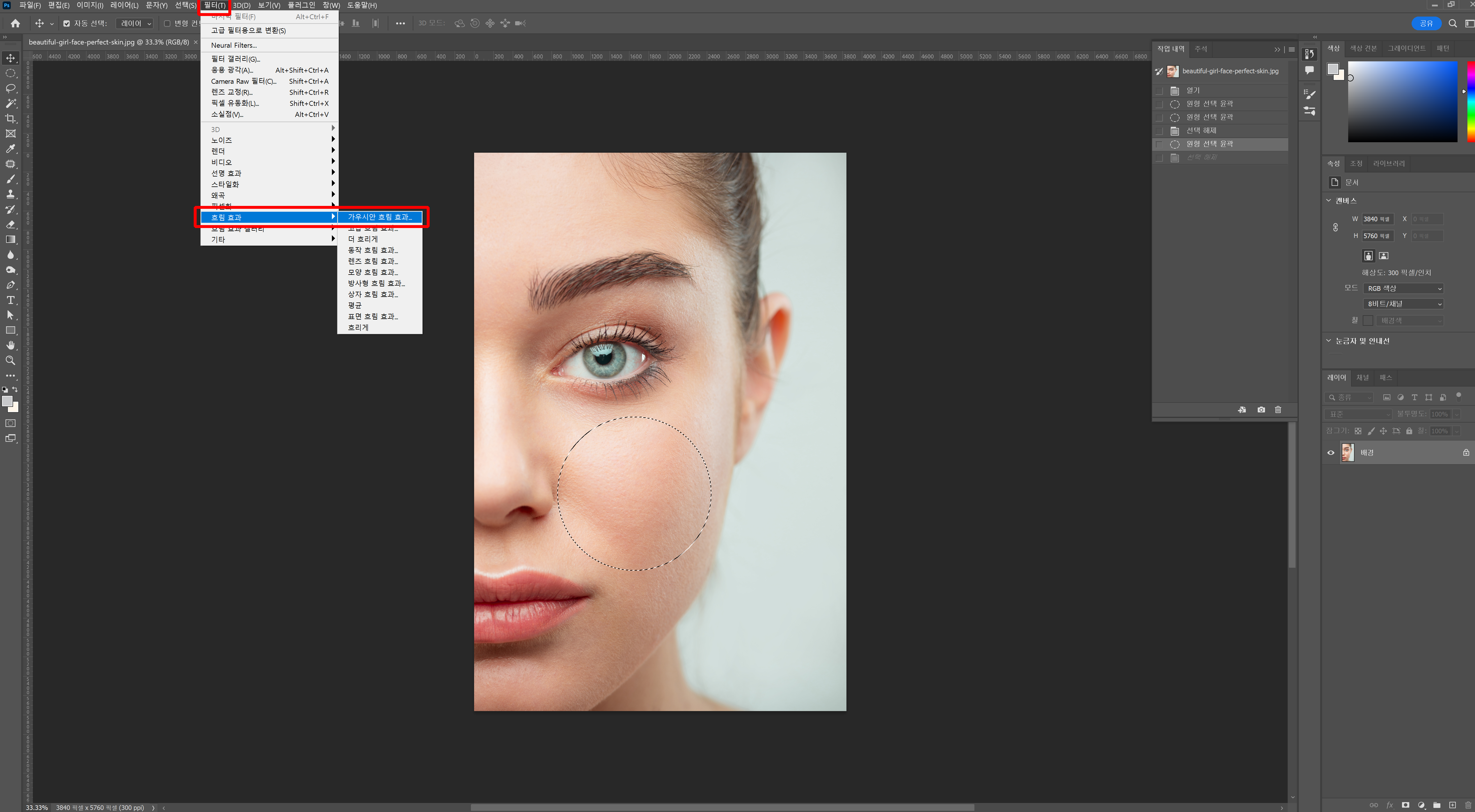Open the RGB 색상 mode dropdown
Viewport: 1475px width, 812px height.
click(1403, 288)
